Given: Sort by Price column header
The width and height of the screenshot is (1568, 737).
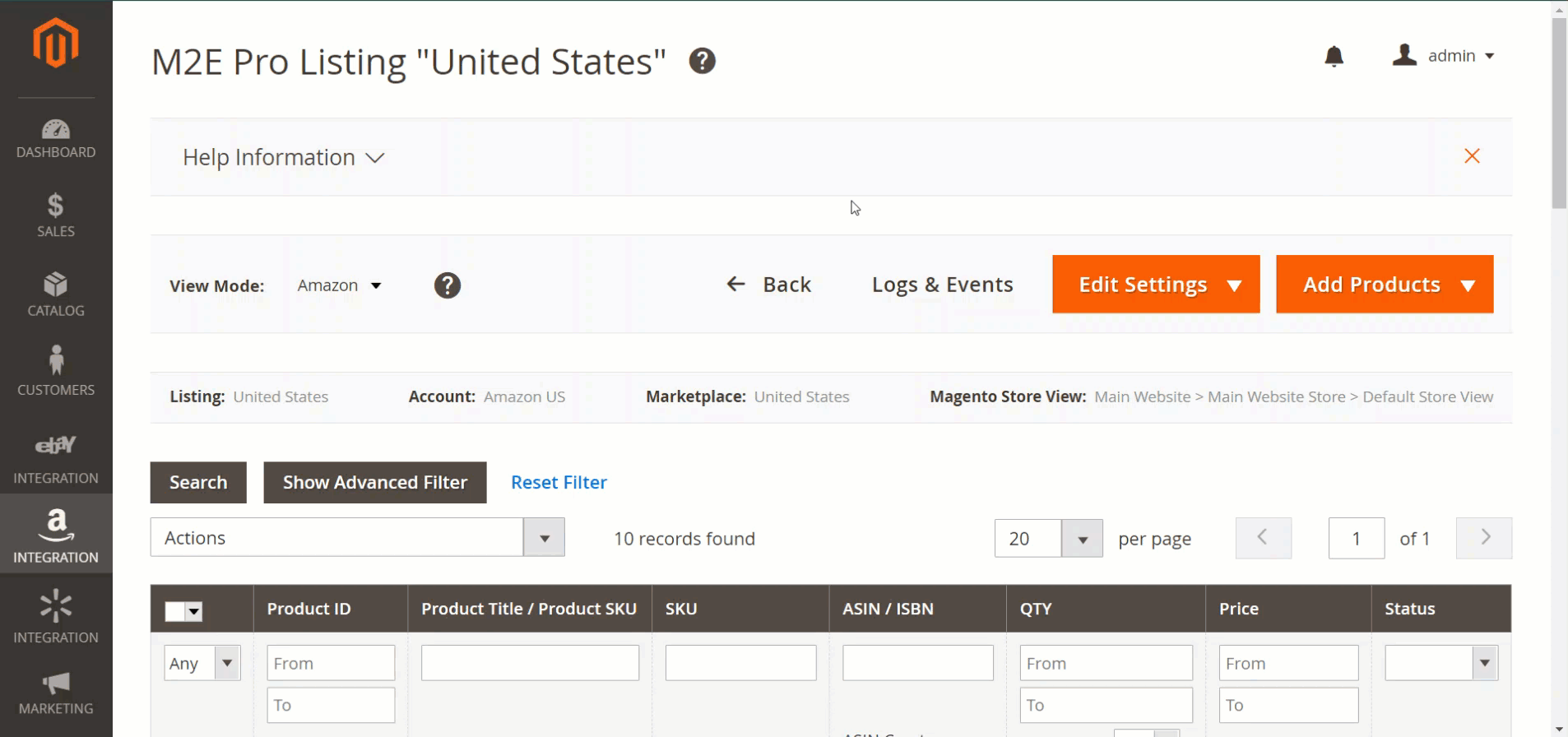Looking at the screenshot, I should (x=1239, y=609).
